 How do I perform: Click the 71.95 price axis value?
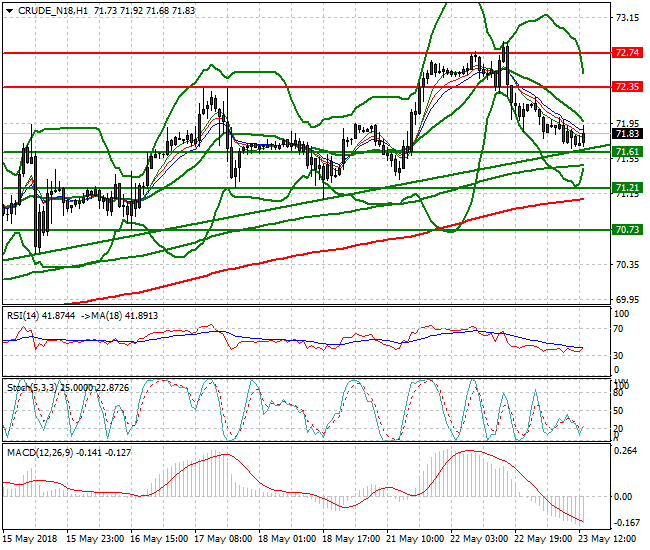pos(627,124)
